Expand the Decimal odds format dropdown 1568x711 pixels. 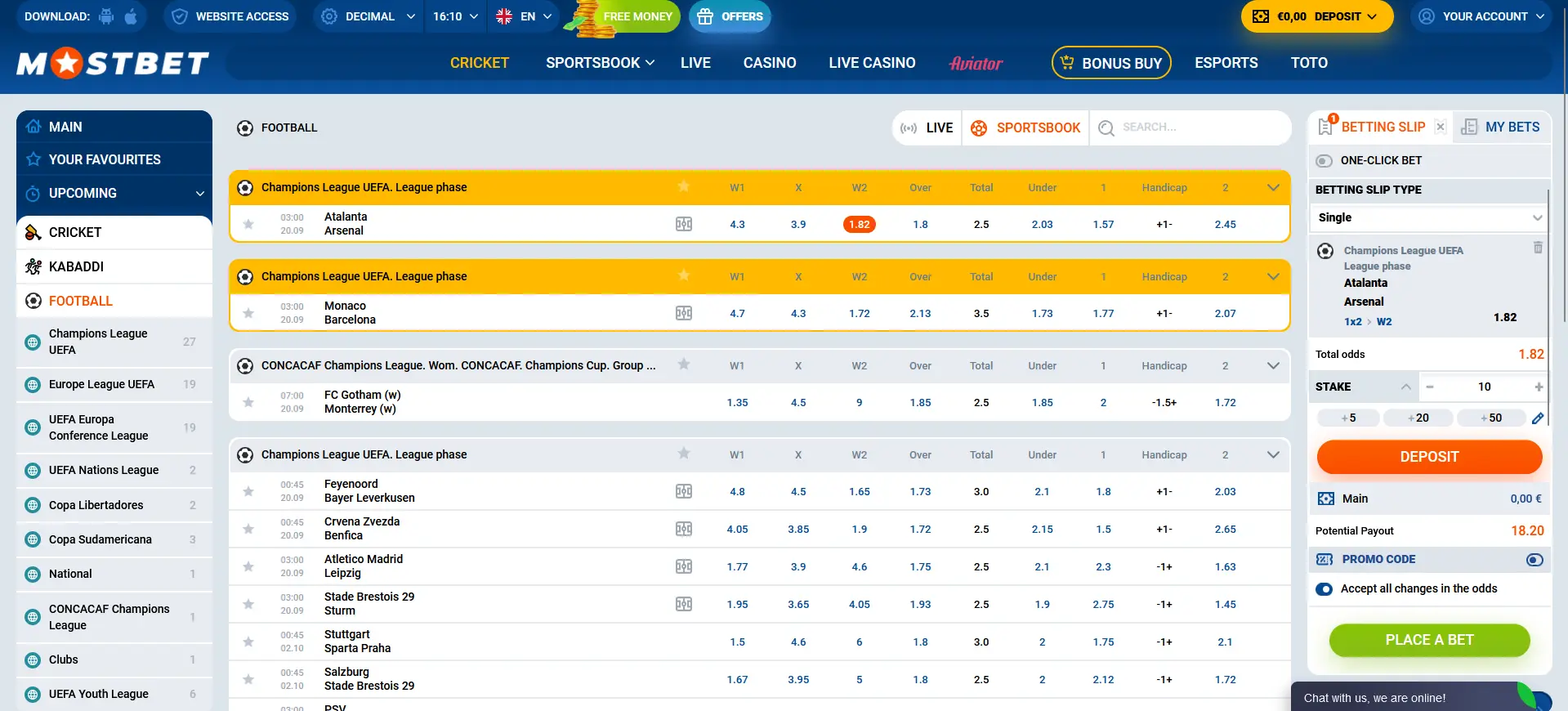point(369,16)
